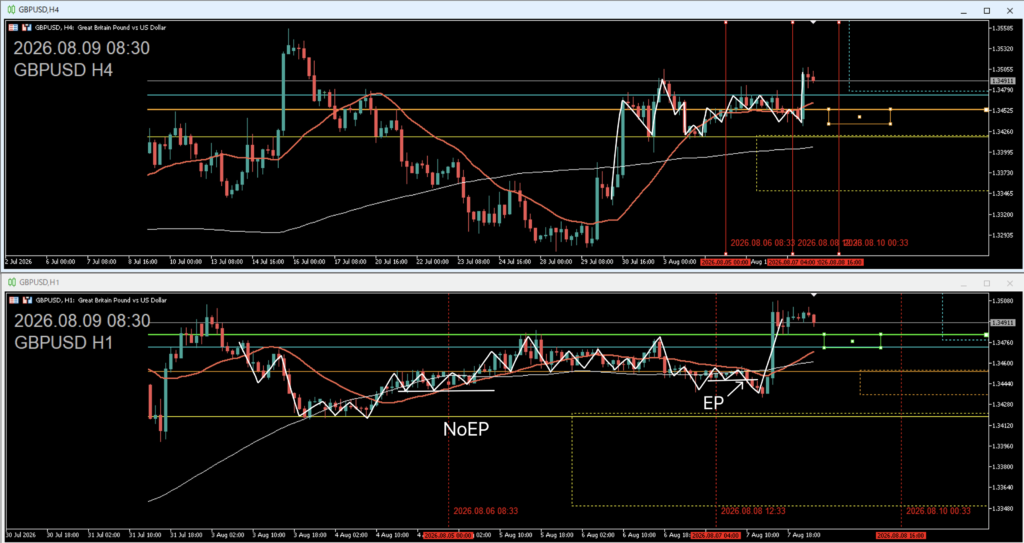Select H4 time marker 2026.08.05 00:00
1024x543 pixels.
pyautogui.click(x=724, y=262)
